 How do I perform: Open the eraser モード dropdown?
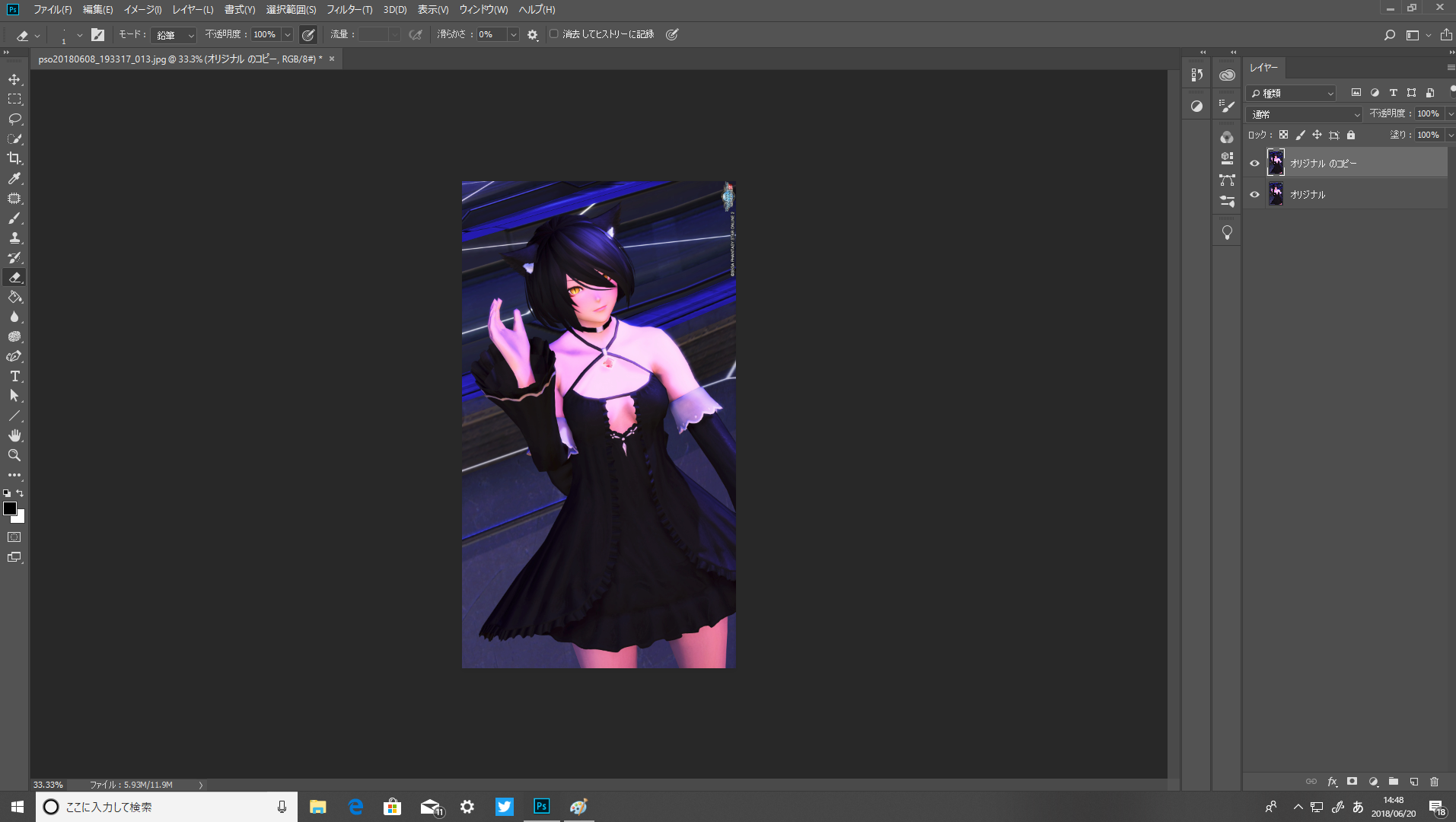coord(174,35)
